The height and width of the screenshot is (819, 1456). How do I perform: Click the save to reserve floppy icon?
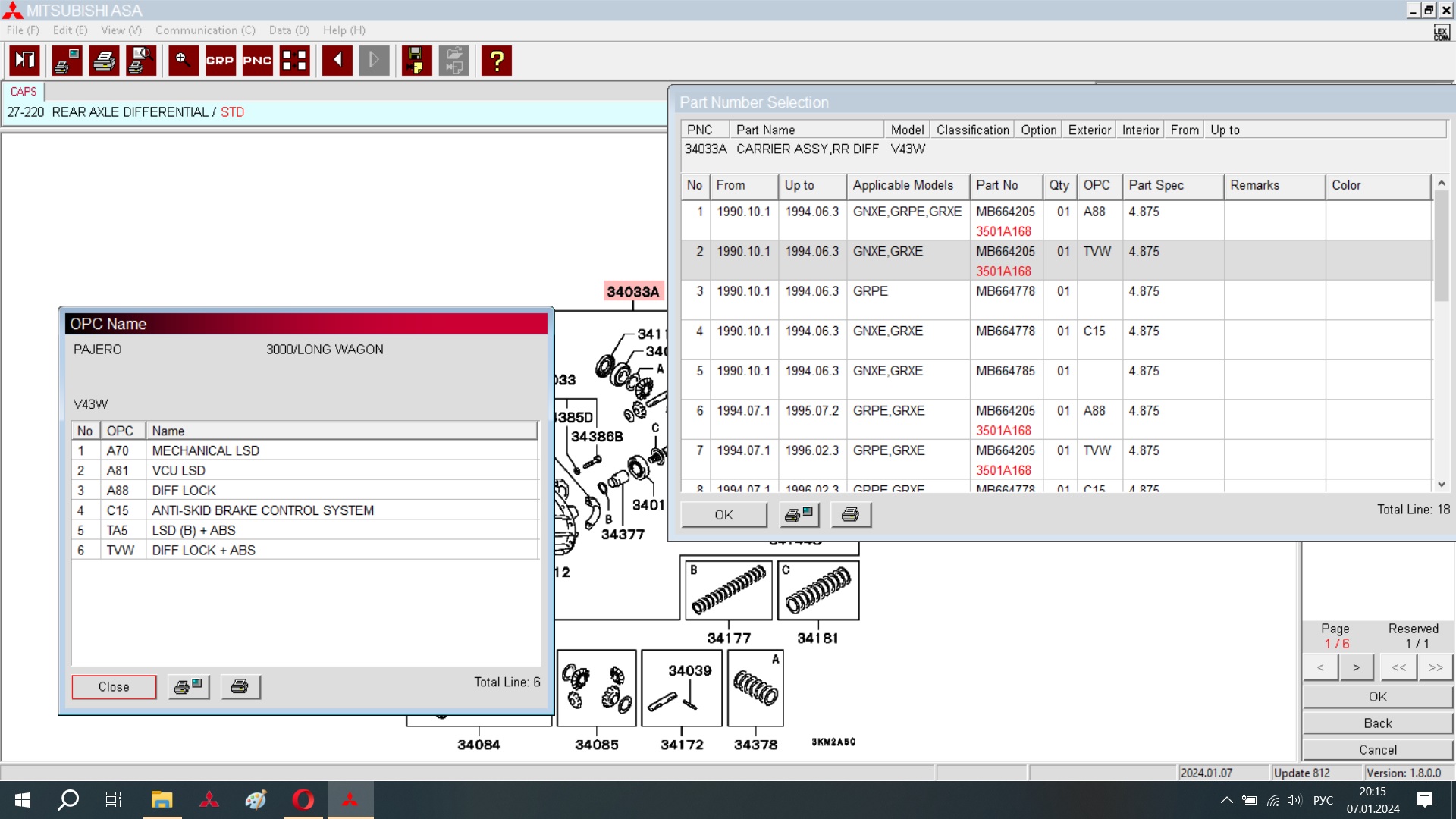416,61
